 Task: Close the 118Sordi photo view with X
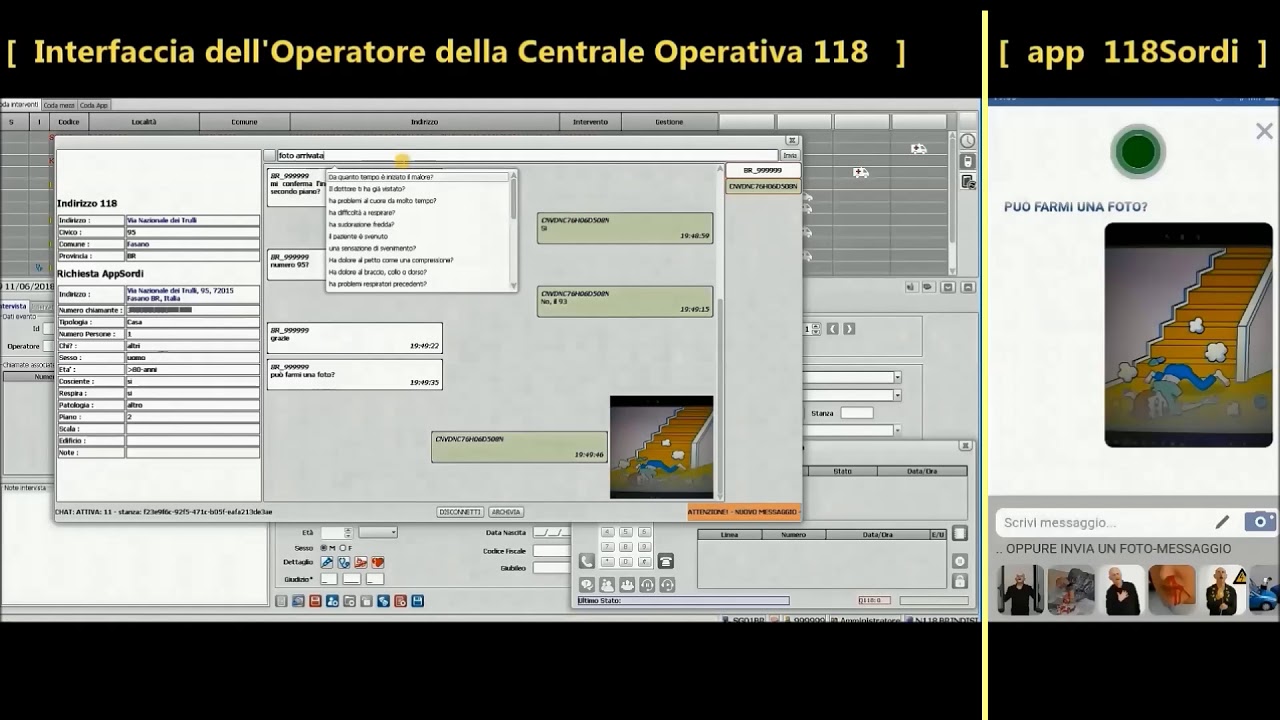tap(1264, 132)
